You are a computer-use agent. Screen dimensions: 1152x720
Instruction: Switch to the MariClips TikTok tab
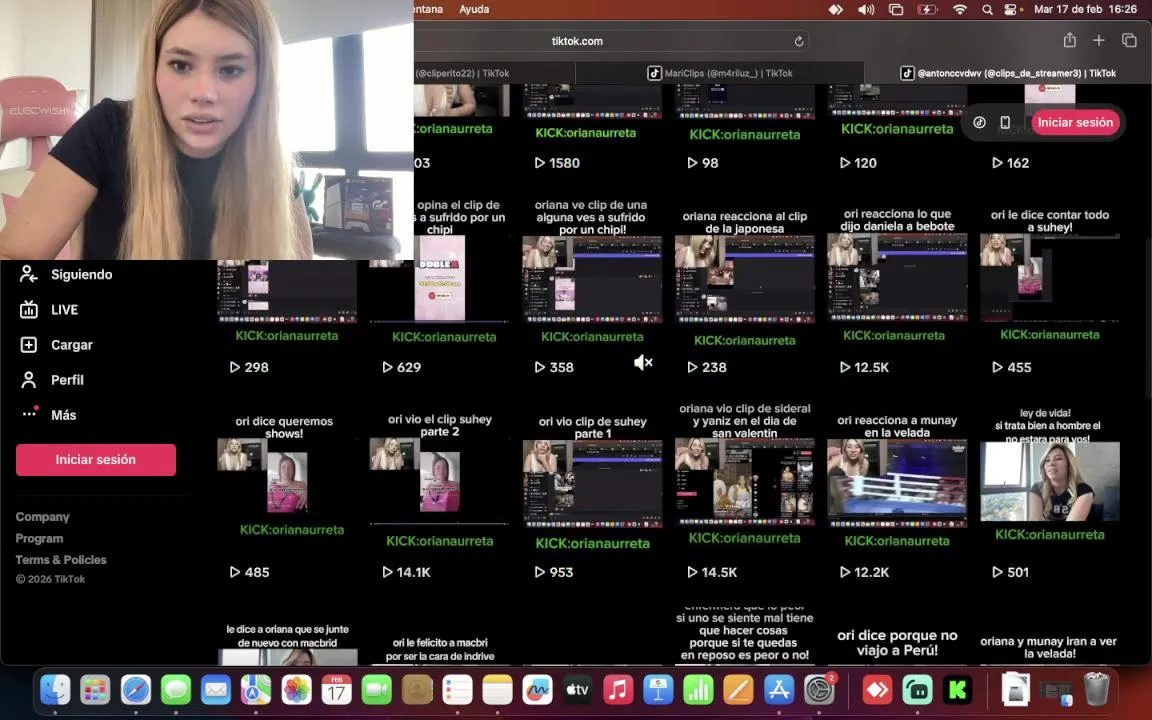[719, 73]
